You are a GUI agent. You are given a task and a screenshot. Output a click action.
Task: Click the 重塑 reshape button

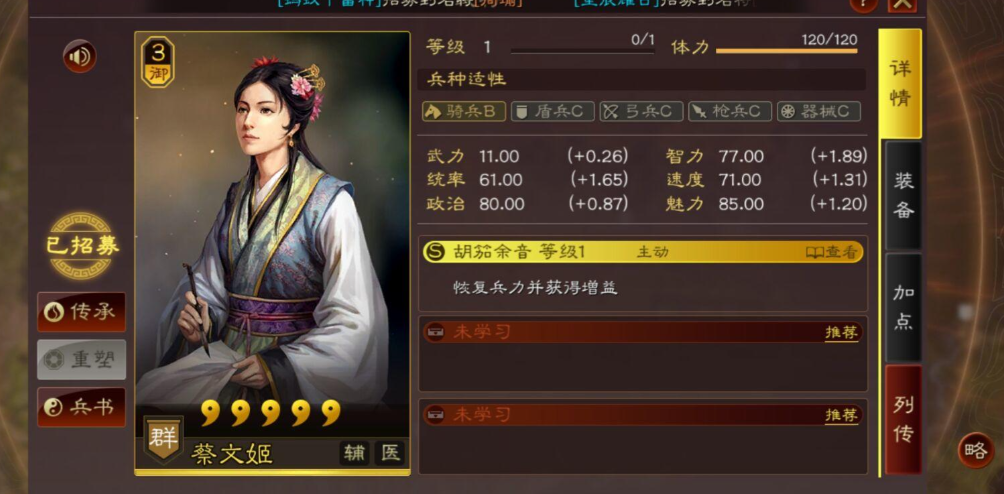coord(81,360)
